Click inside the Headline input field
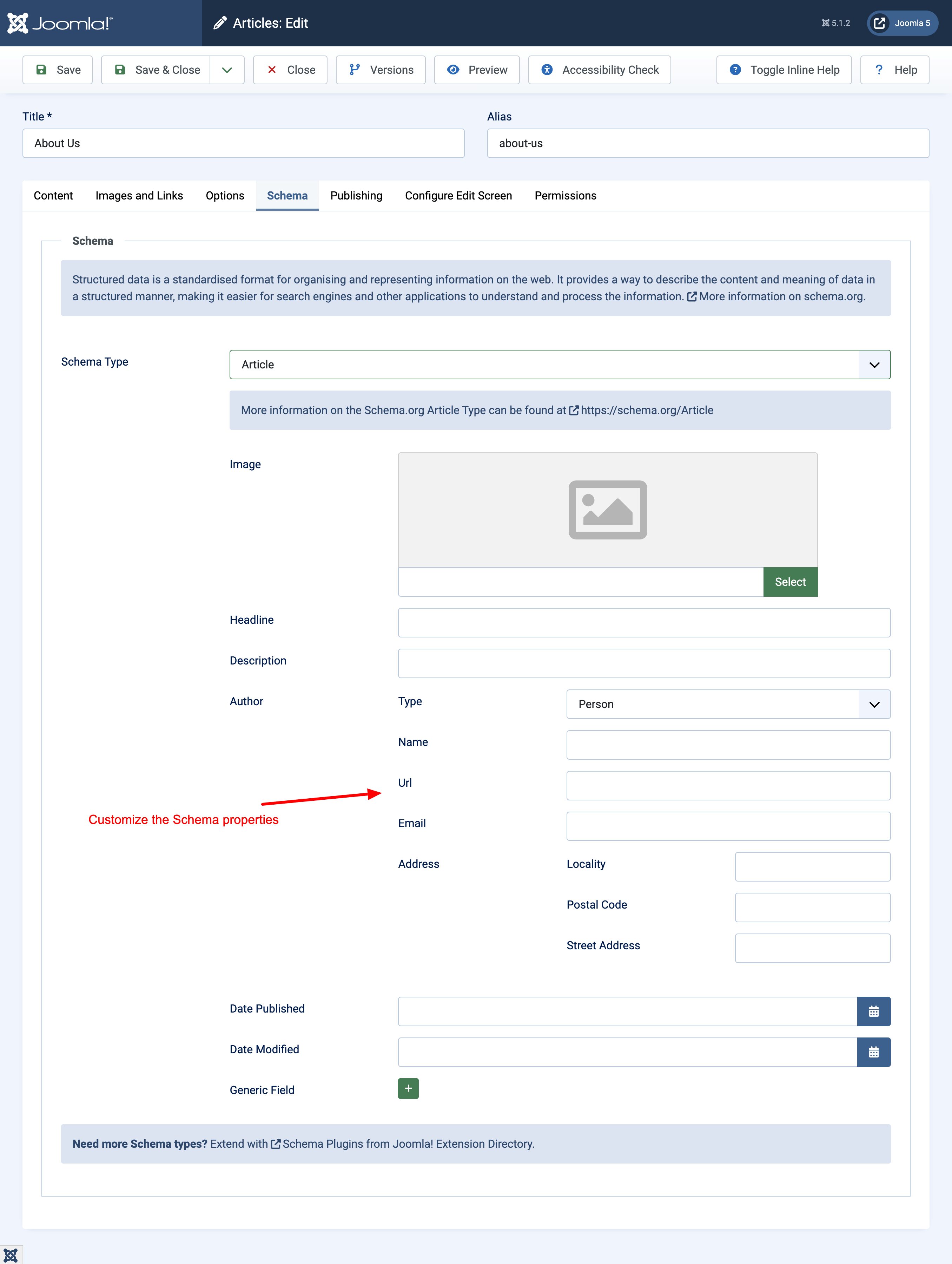Screen dimensions: 952x1264 [643, 622]
